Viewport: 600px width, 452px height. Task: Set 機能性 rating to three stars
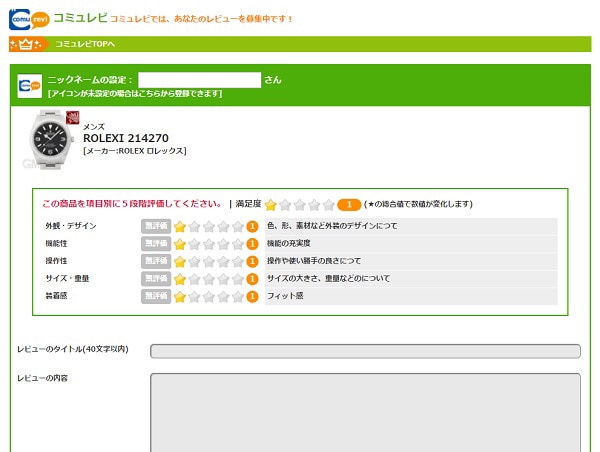(209, 244)
